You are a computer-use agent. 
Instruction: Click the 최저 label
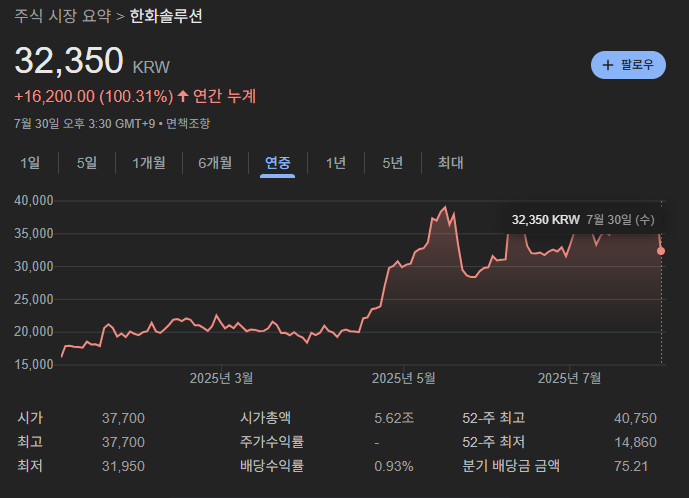point(30,466)
